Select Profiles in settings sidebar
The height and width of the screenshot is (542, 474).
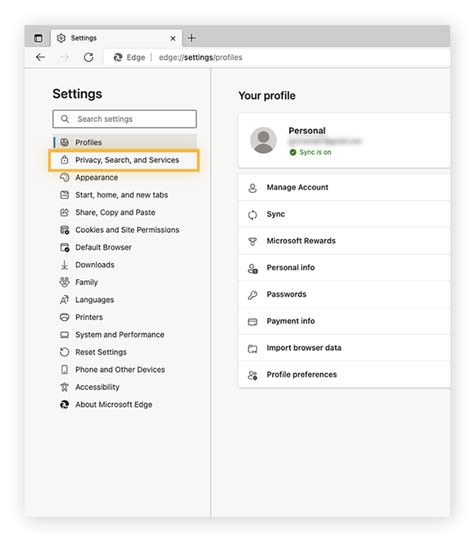[125, 142]
